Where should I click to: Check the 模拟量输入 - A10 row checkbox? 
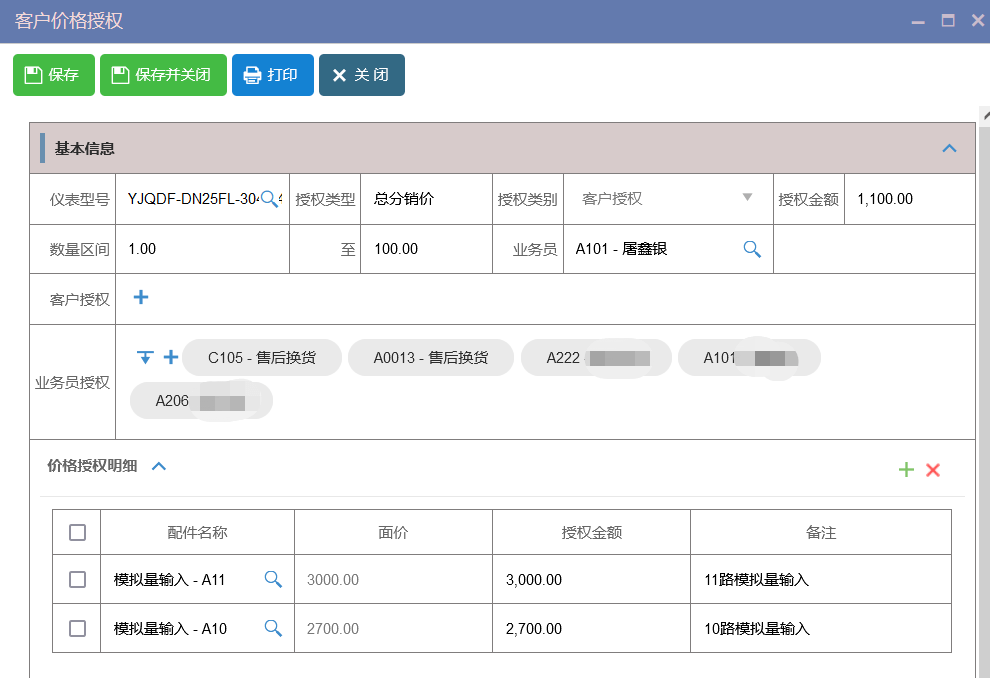[77, 628]
